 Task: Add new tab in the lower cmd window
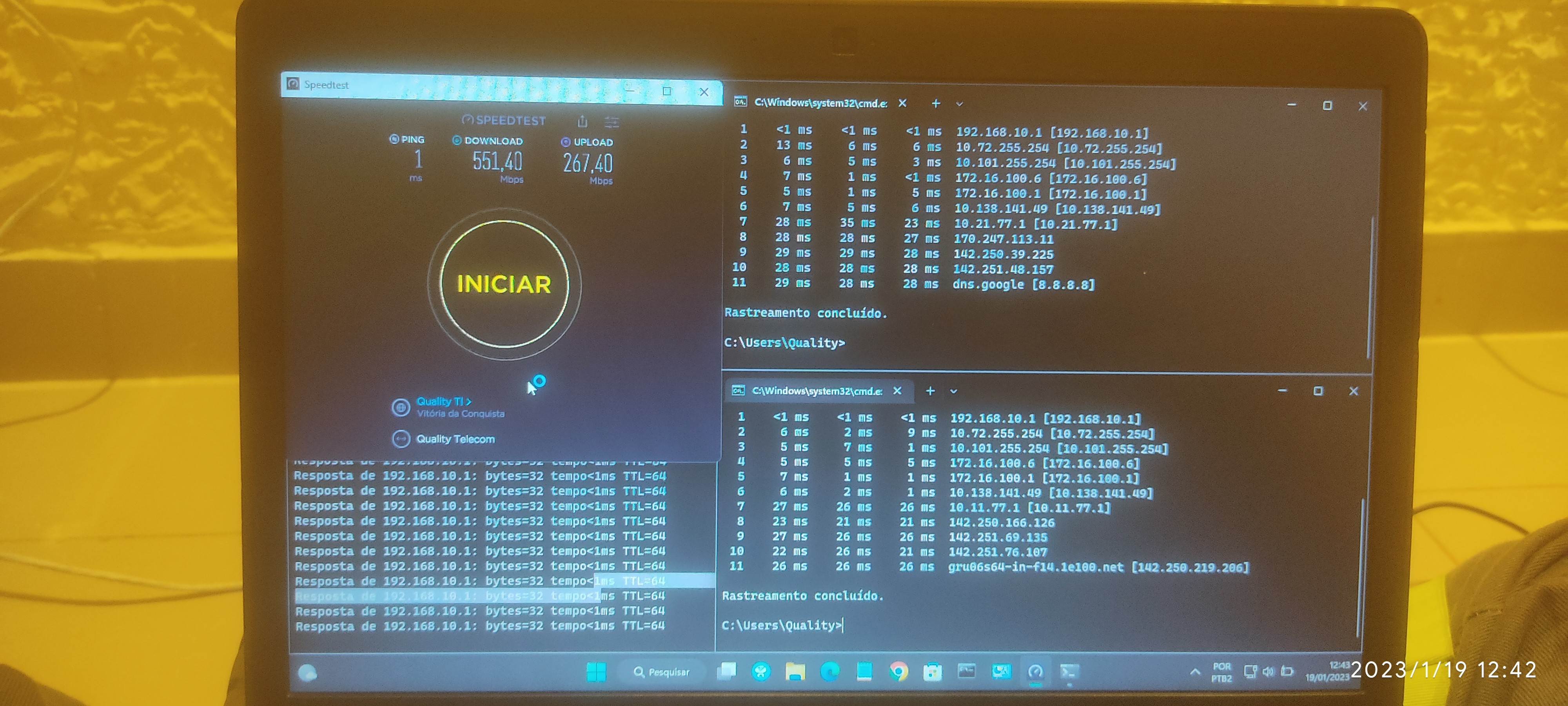(930, 391)
